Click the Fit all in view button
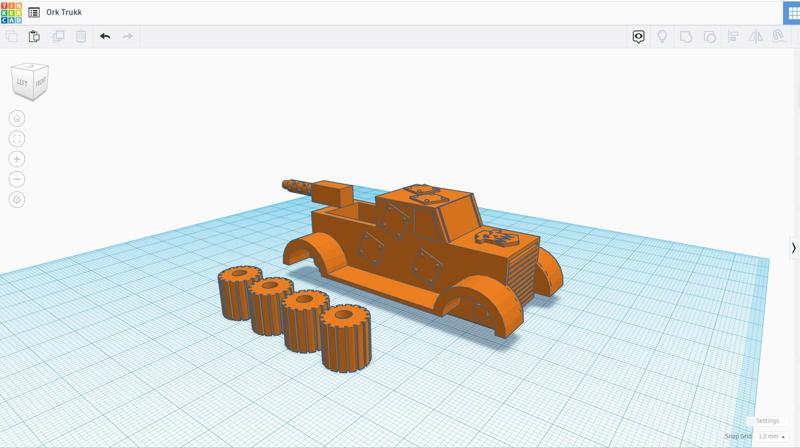Screen dimensions: 800x448 (17, 139)
